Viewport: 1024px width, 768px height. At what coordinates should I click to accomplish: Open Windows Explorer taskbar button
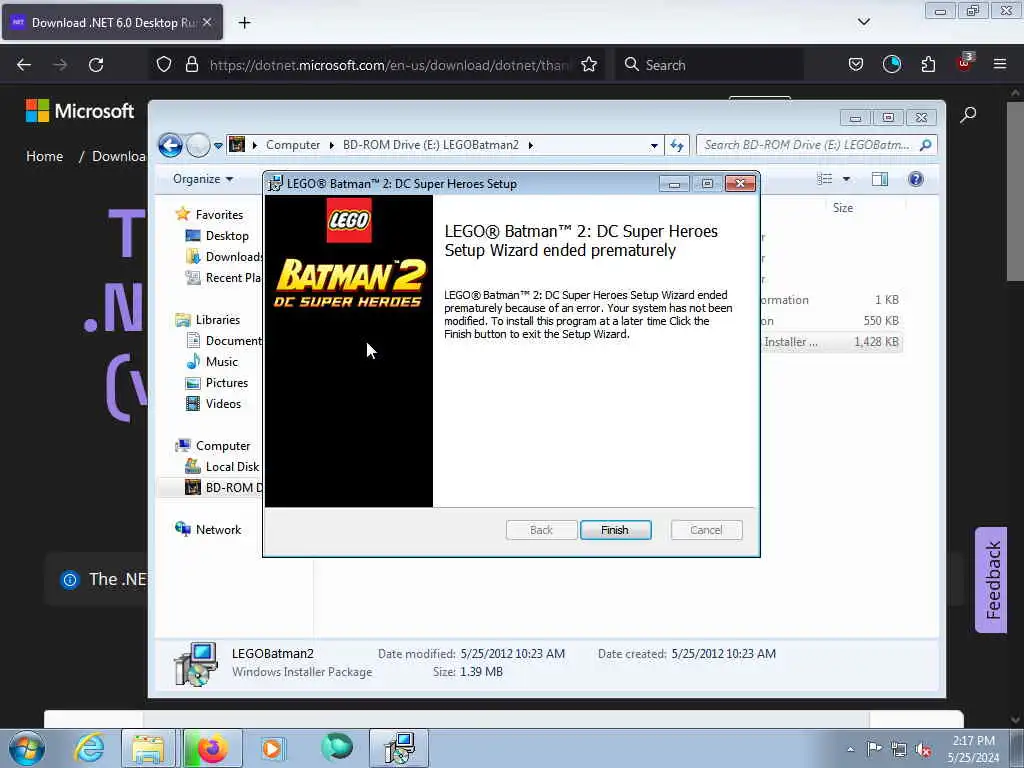(148, 748)
